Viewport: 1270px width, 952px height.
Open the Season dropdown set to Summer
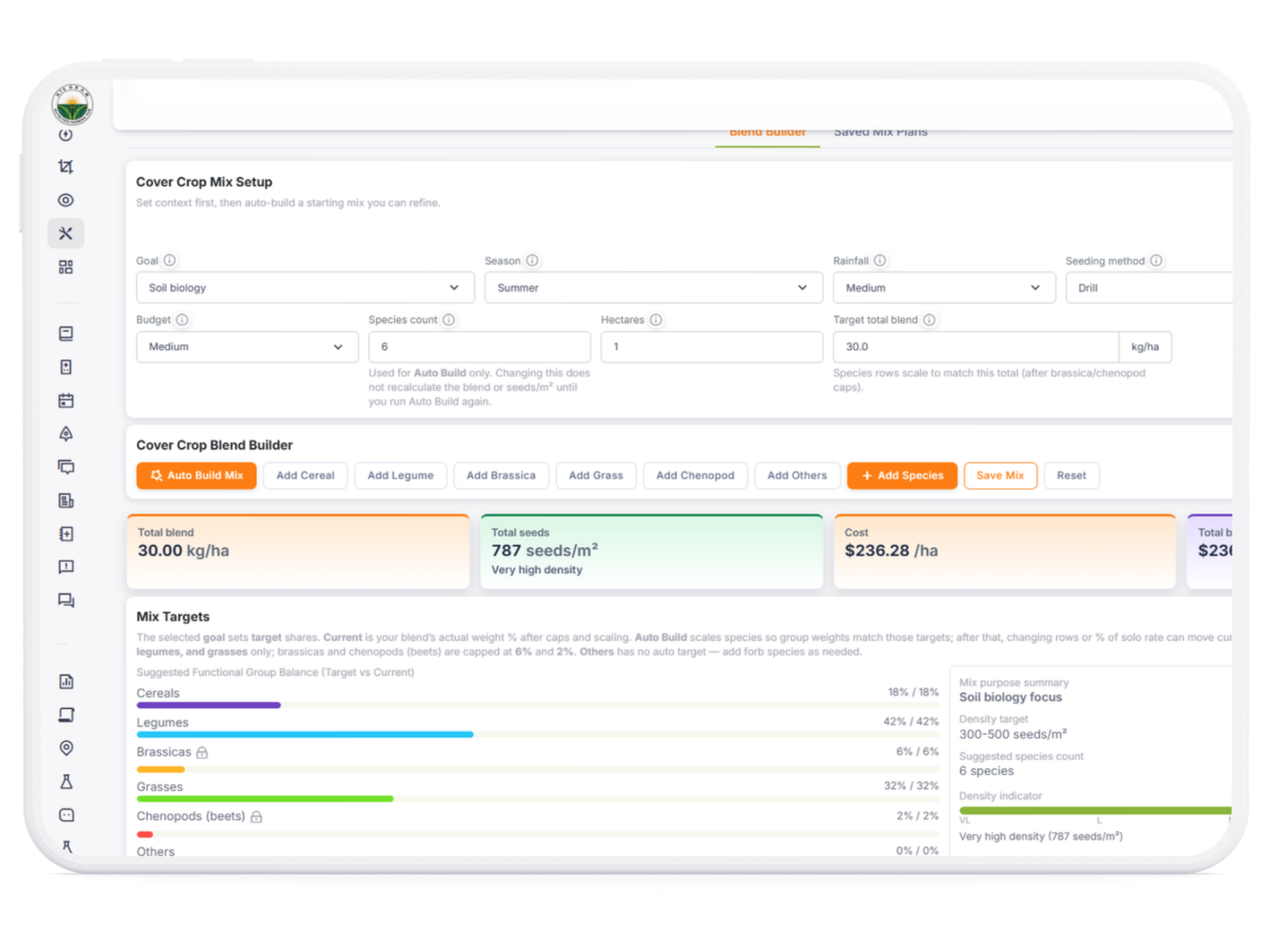pos(653,288)
